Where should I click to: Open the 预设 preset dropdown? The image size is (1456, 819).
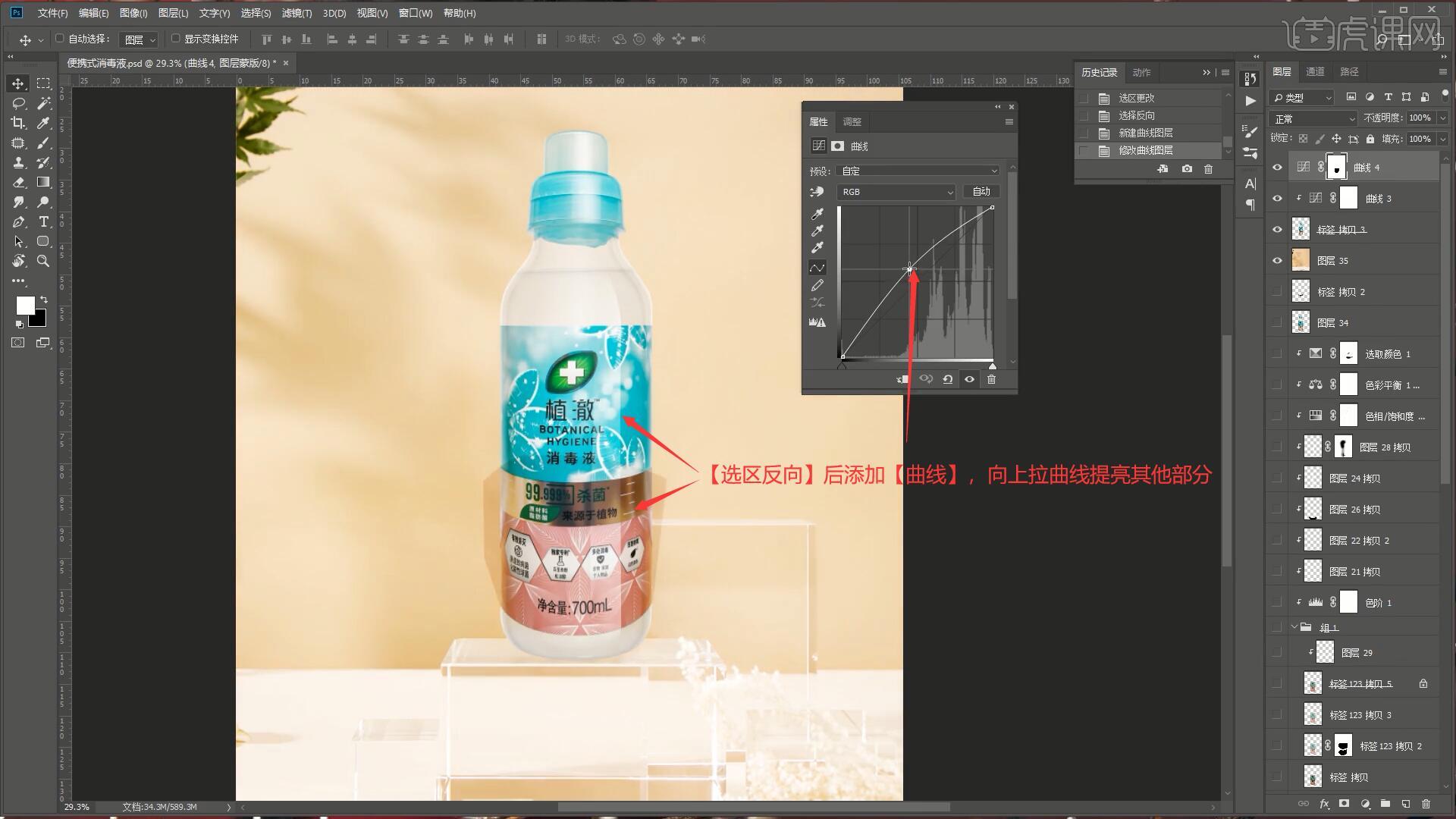(918, 171)
